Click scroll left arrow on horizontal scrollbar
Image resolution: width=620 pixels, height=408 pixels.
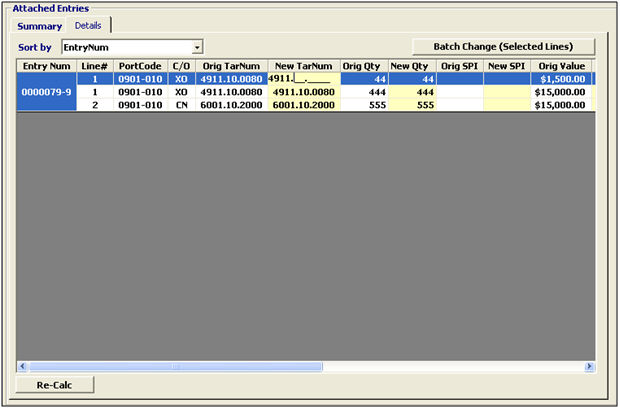[22, 367]
